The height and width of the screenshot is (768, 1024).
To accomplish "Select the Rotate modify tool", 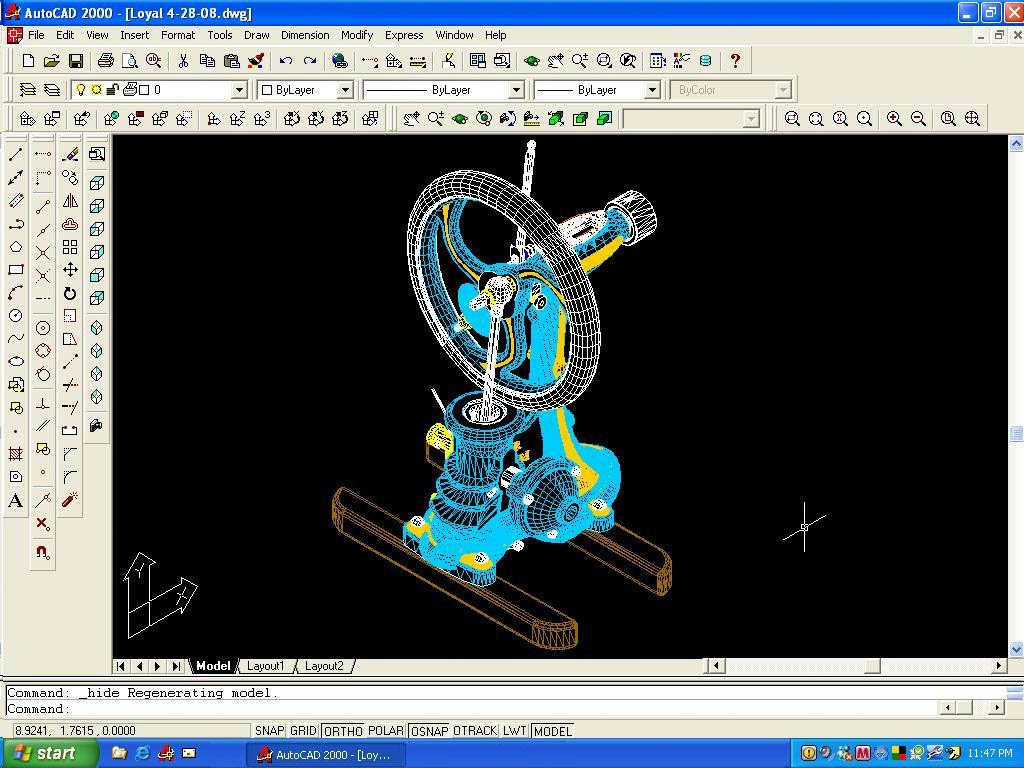I will coord(70,293).
